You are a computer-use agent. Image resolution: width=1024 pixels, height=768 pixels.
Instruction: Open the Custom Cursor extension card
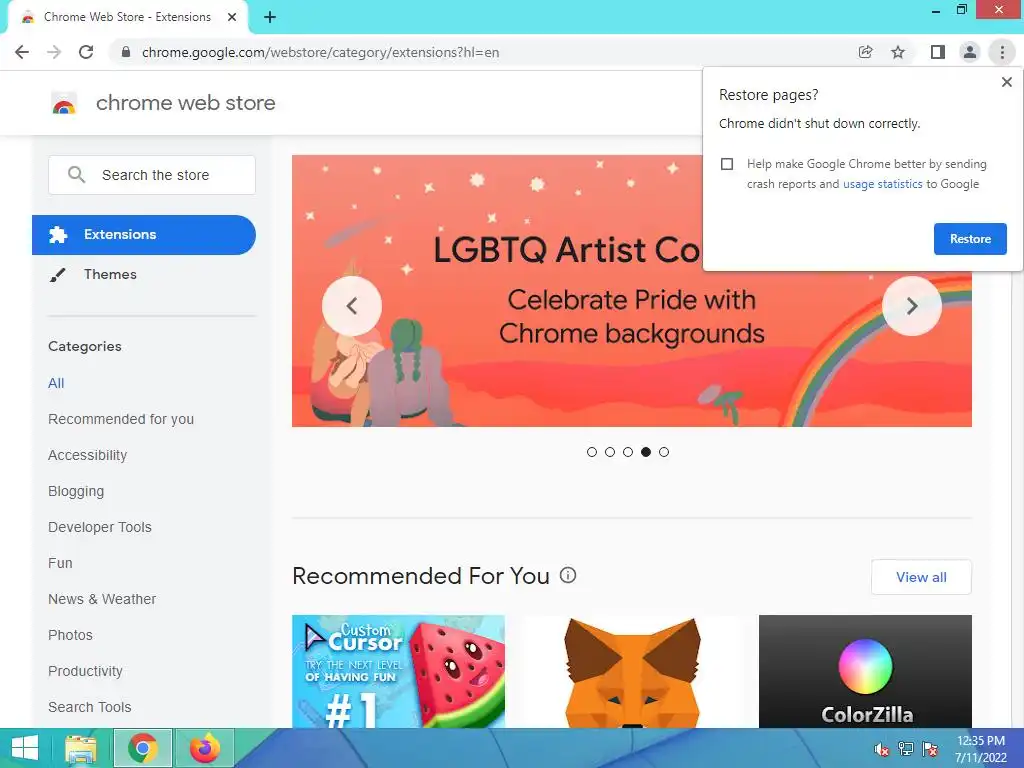click(x=398, y=671)
